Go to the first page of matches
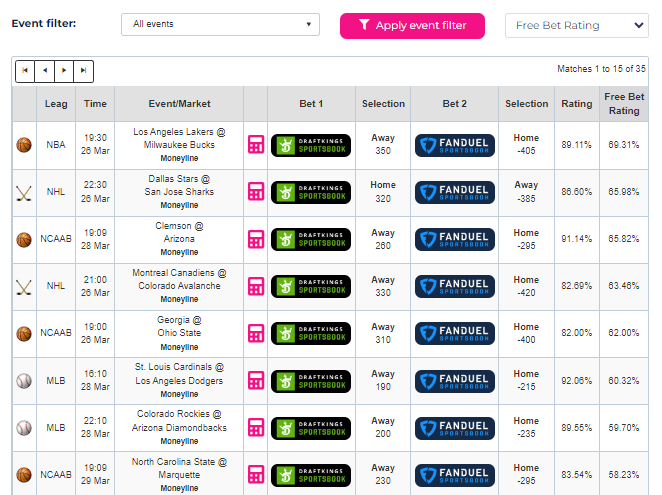 pyautogui.click(x=25, y=71)
